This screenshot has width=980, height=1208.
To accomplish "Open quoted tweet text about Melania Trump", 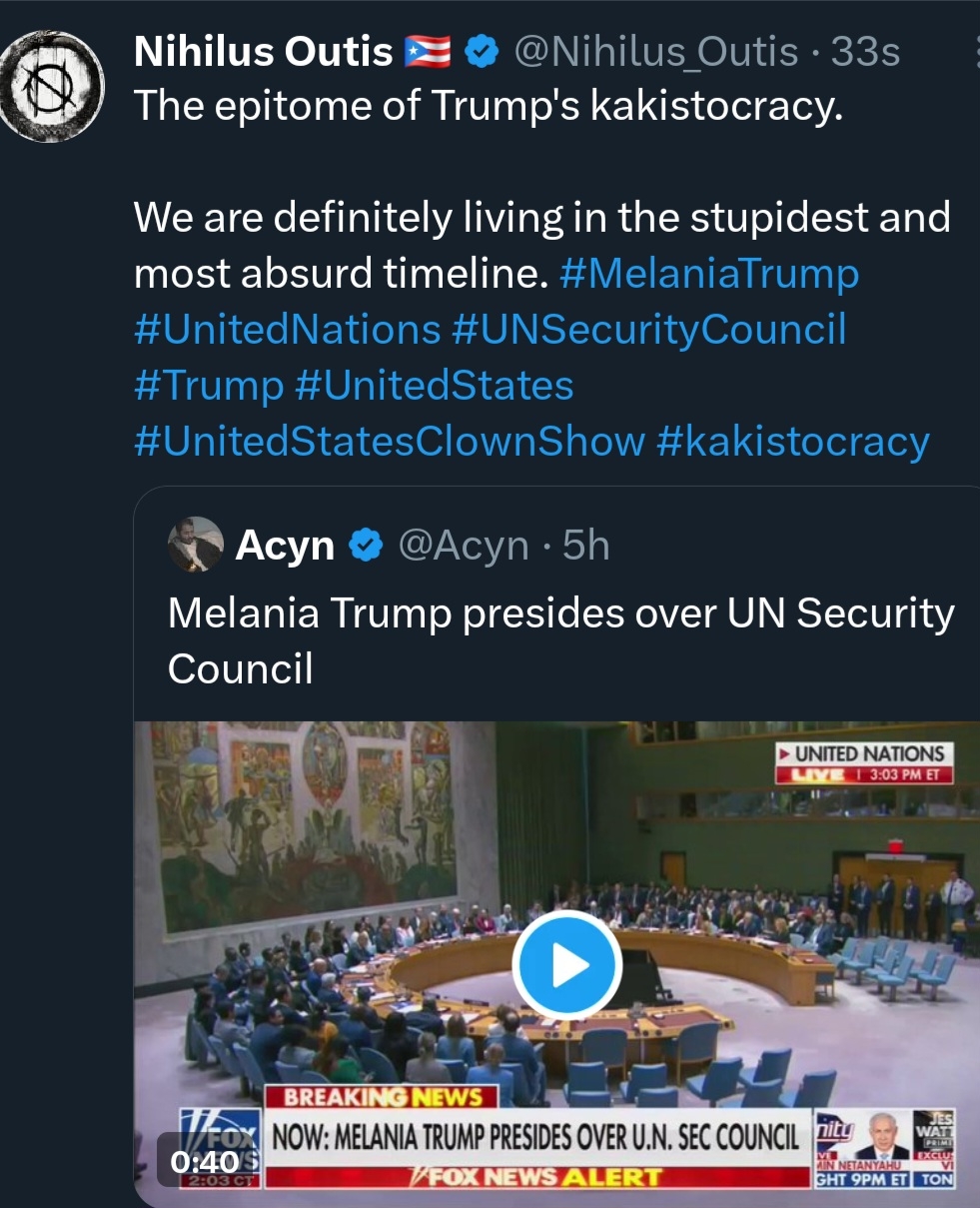I will (x=560, y=639).
